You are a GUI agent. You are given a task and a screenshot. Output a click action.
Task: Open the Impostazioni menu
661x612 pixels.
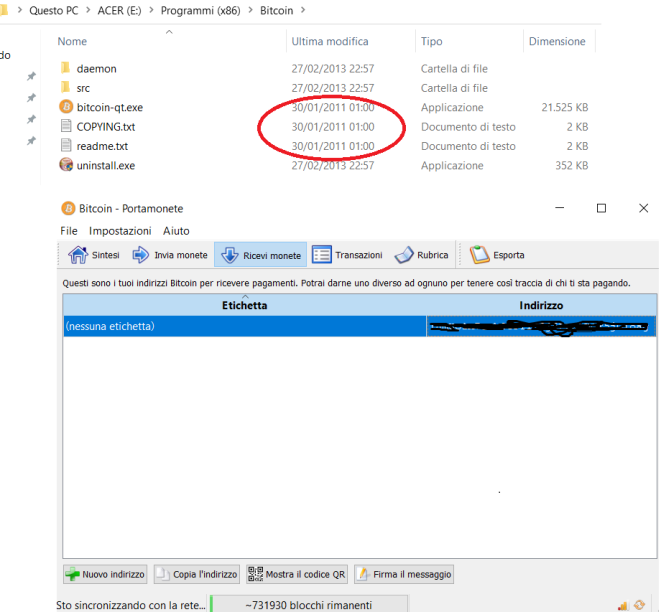point(120,231)
